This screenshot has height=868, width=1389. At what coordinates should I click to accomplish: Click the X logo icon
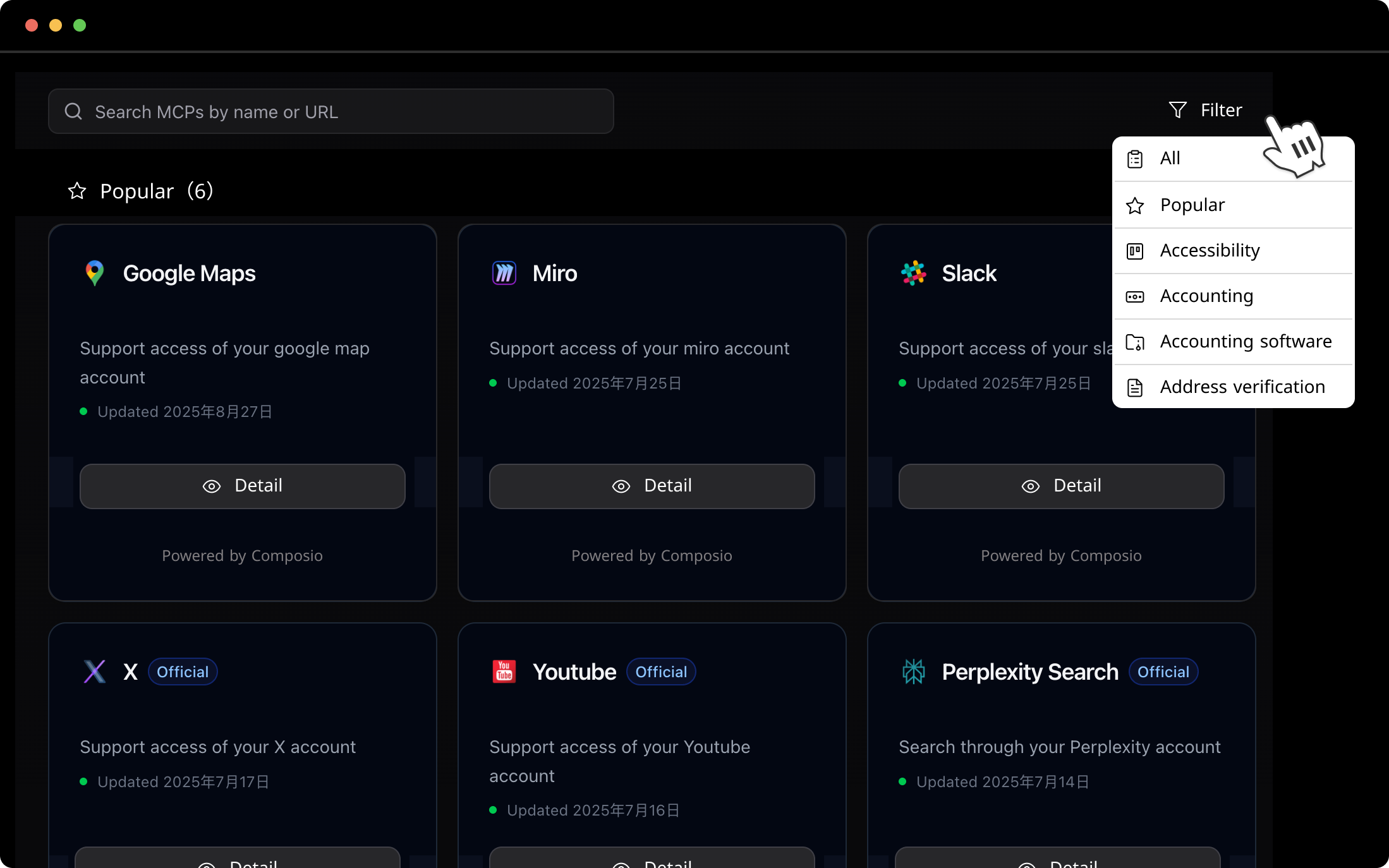pos(95,672)
